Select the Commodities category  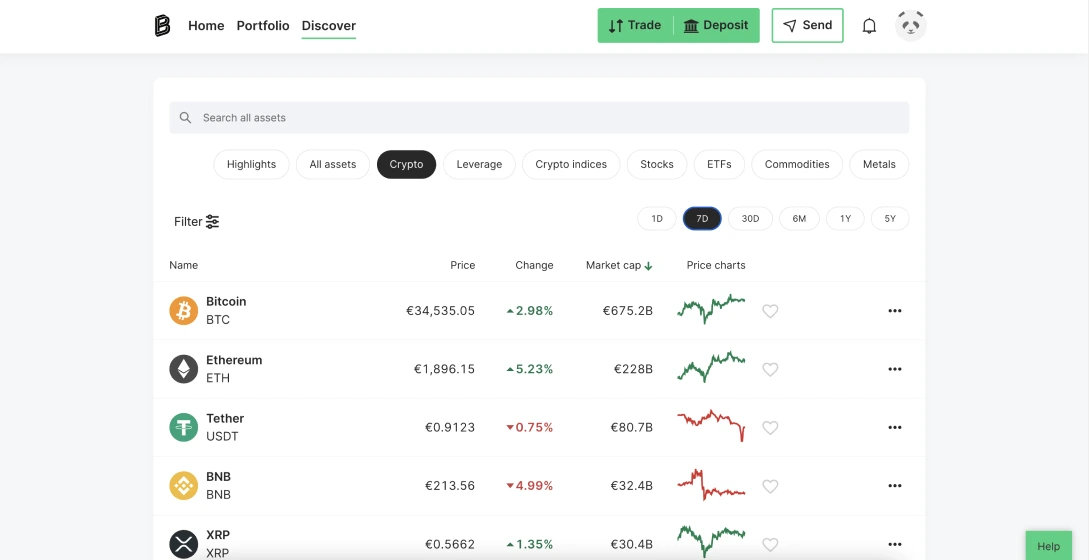[x=797, y=165]
